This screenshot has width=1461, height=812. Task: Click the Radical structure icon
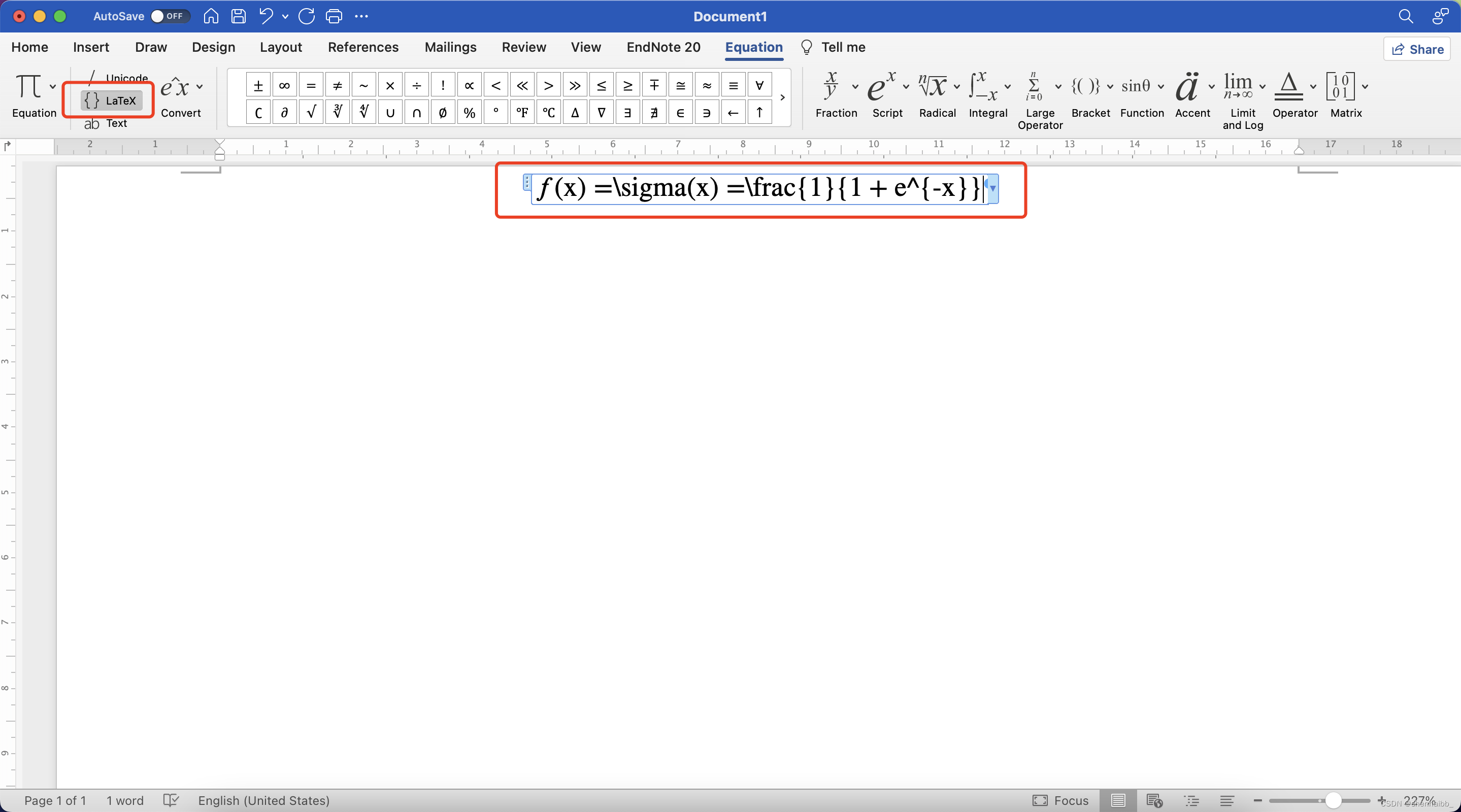coord(933,86)
